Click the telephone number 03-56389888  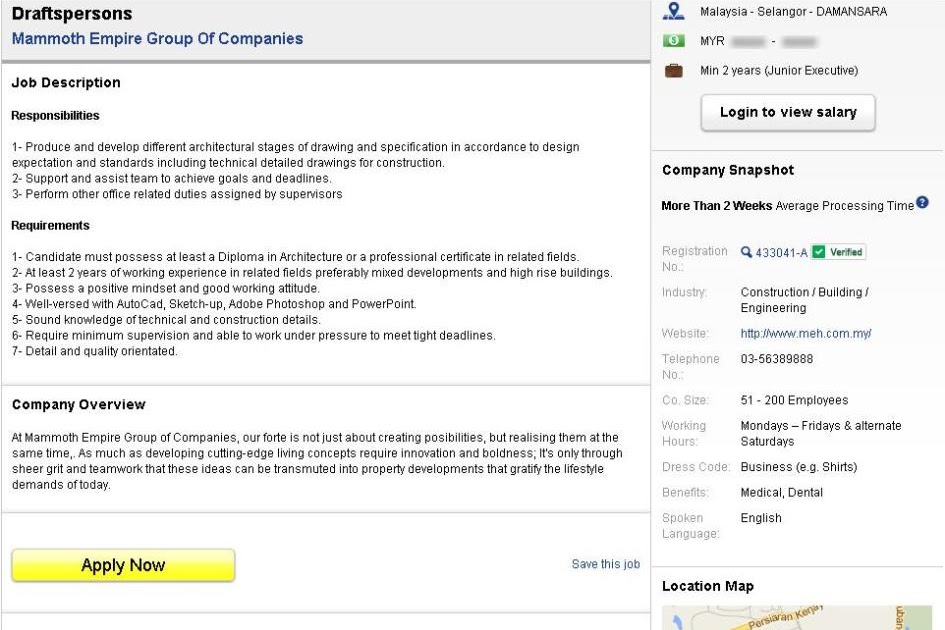(776, 359)
